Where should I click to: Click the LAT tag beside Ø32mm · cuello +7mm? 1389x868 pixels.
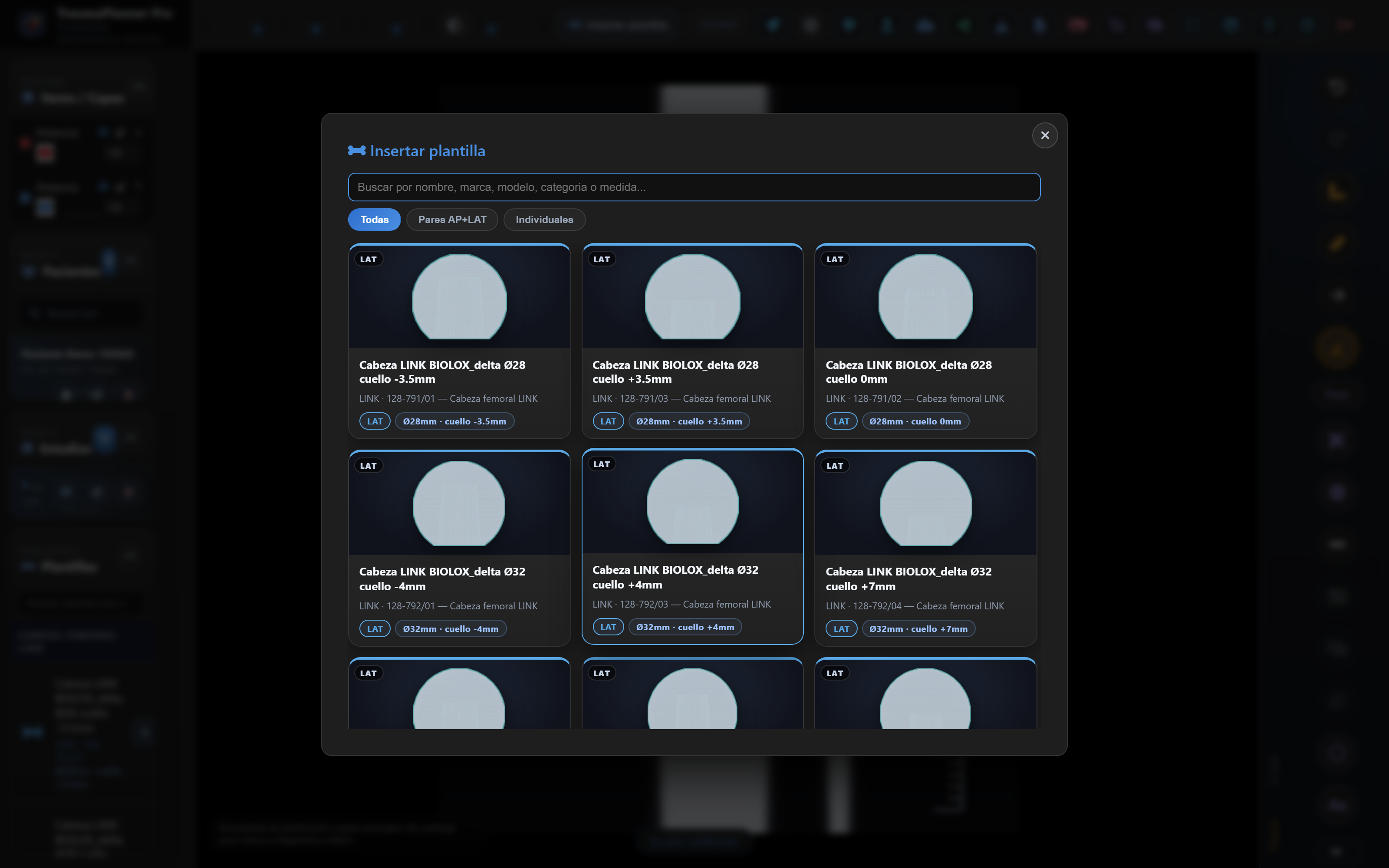coord(842,628)
